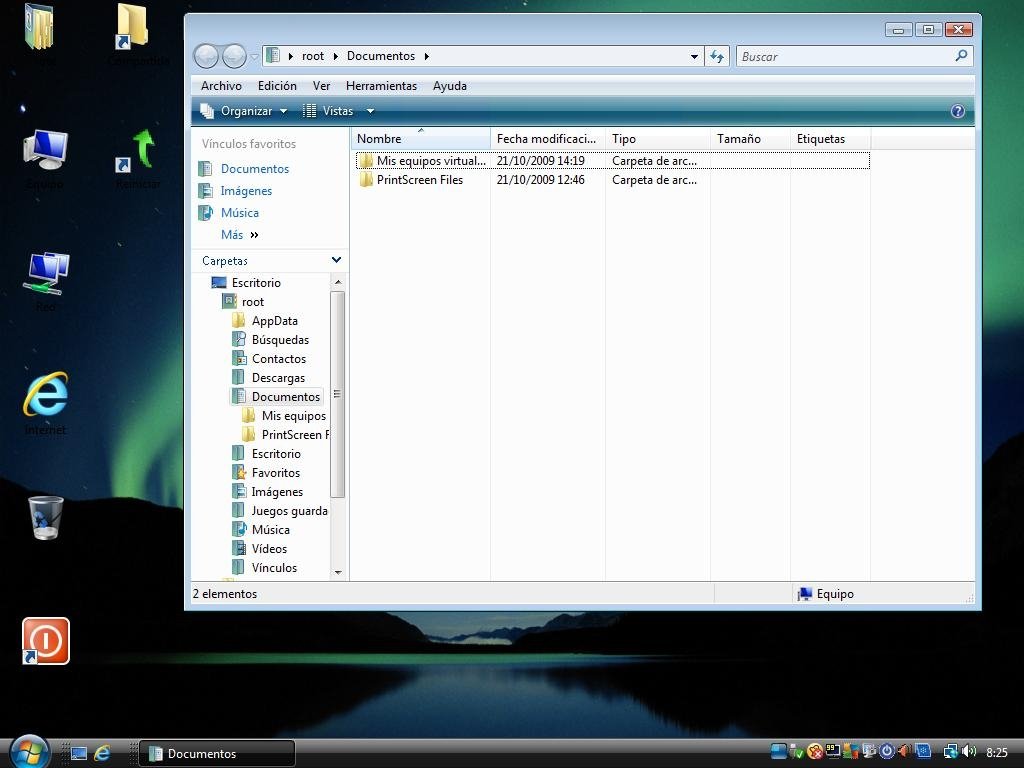
Task: Select root in the address breadcrumb
Action: pos(313,56)
